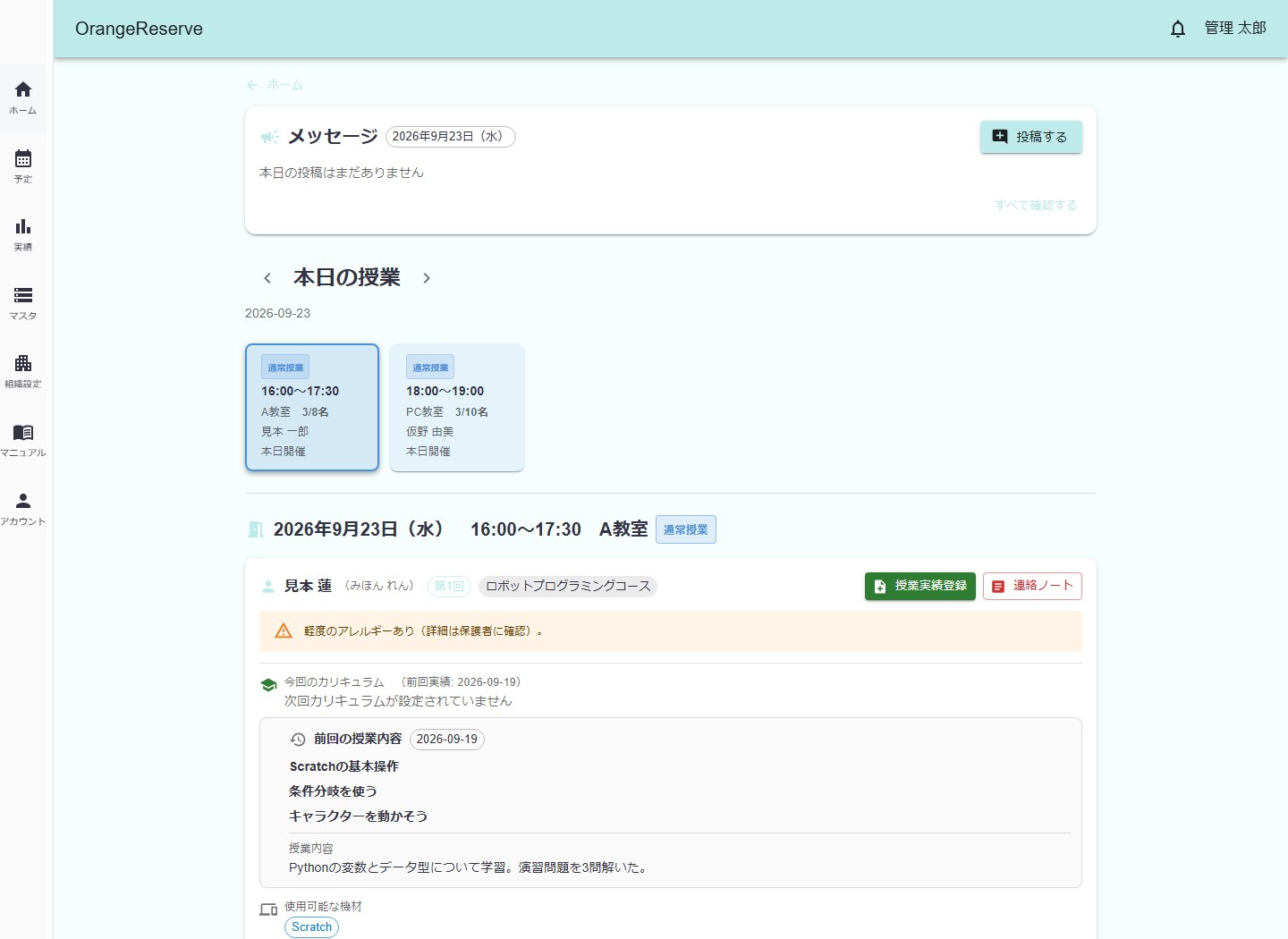Click the door icon before 2026年9月23日 heading
Viewport: 1288px width, 939px height.
[255, 529]
